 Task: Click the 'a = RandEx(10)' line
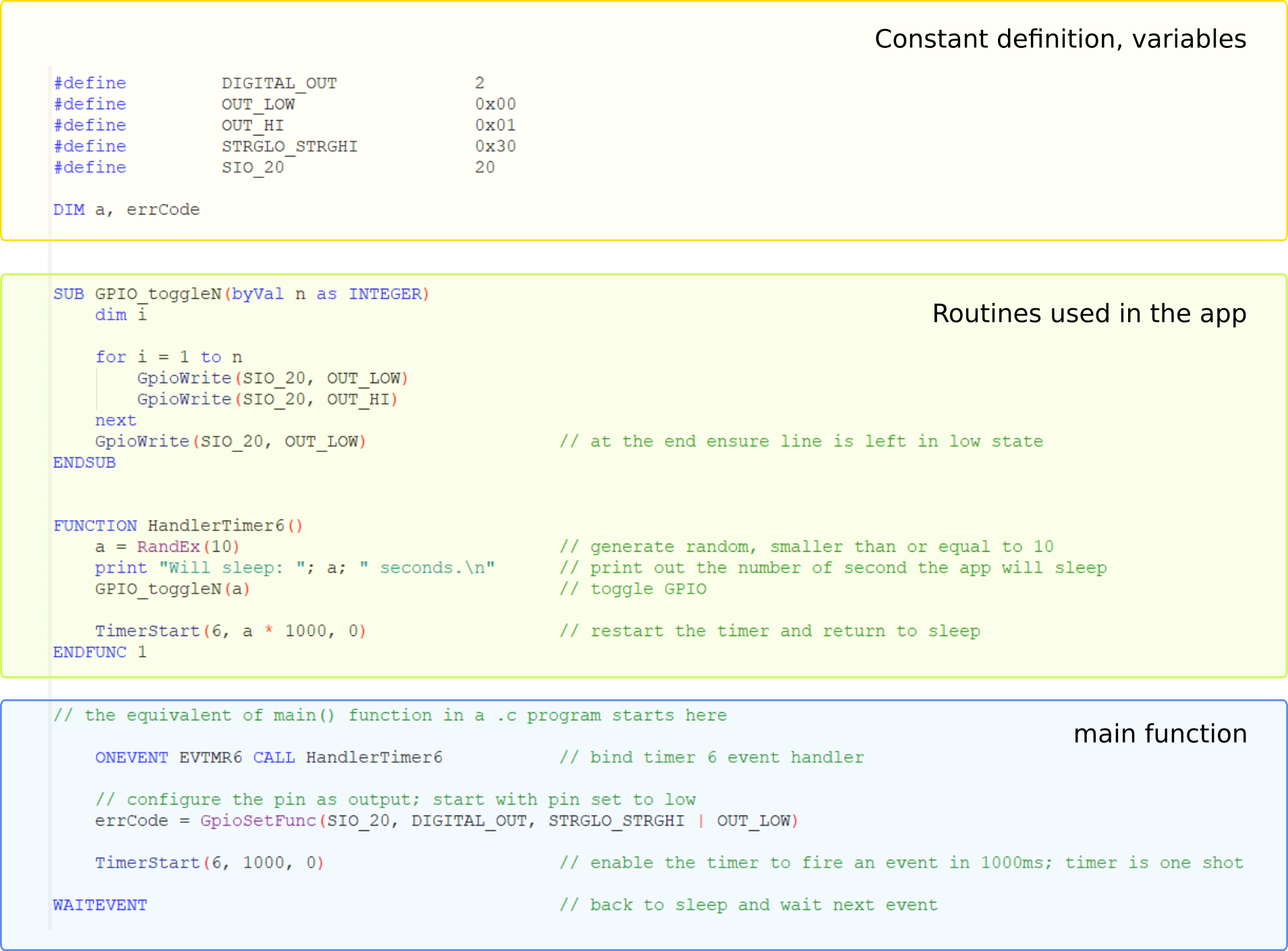pos(167,546)
